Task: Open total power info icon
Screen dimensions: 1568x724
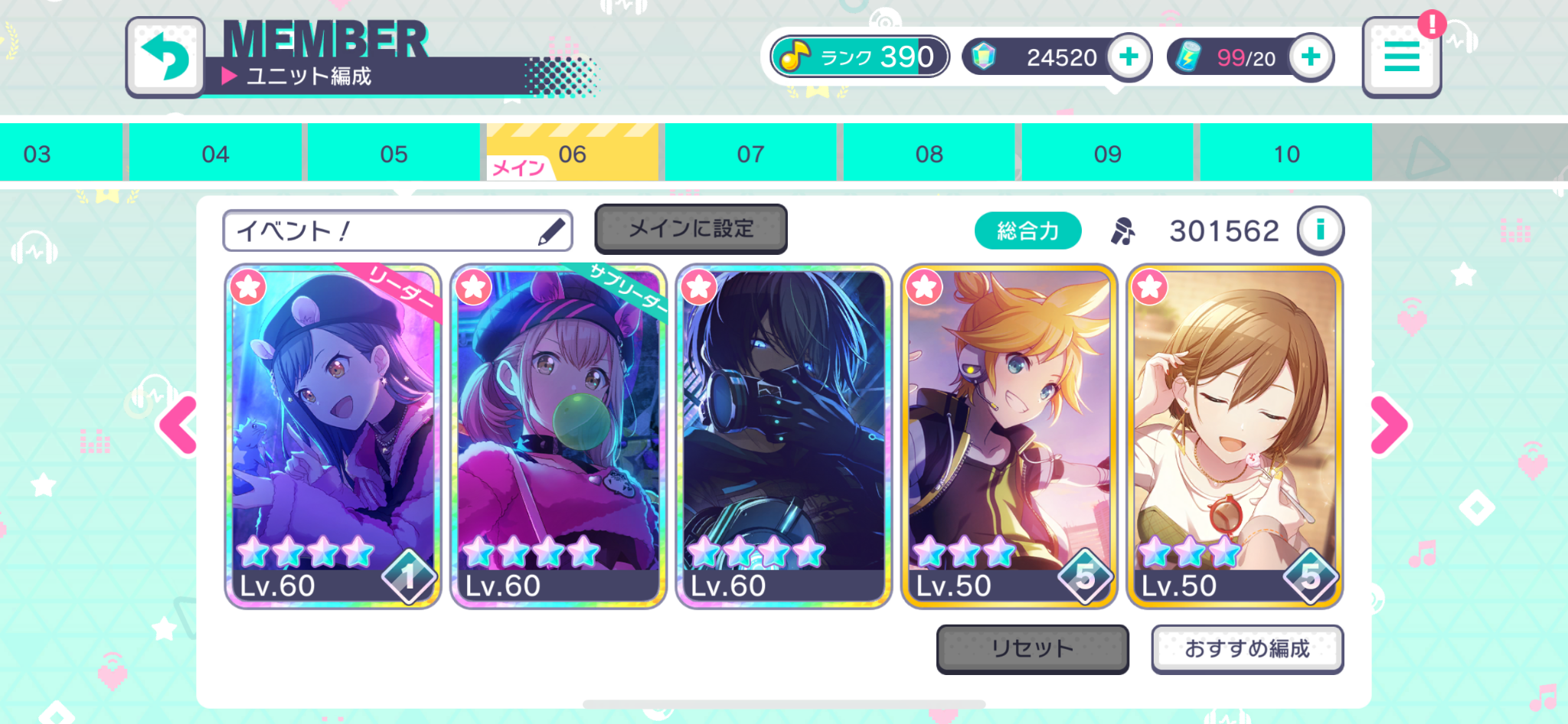Action: click(1320, 230)
